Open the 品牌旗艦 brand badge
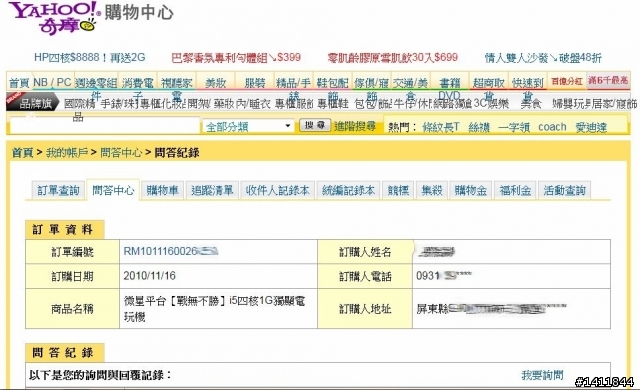The image size is (640, 390). pyautogui.click(x=33, y=103)
